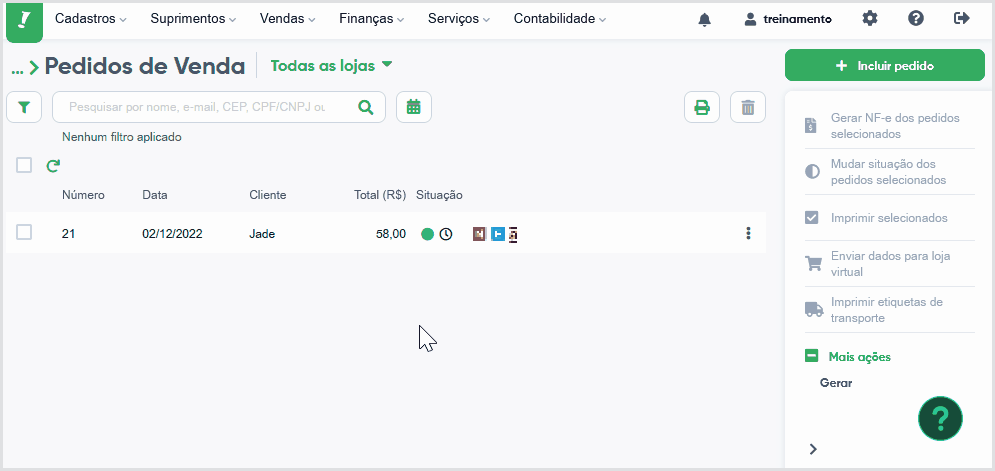Image resolution: width=995 pixels, height=471 pixels.
Task: Click the green status dot of order 21
Action: click(428, 234)
